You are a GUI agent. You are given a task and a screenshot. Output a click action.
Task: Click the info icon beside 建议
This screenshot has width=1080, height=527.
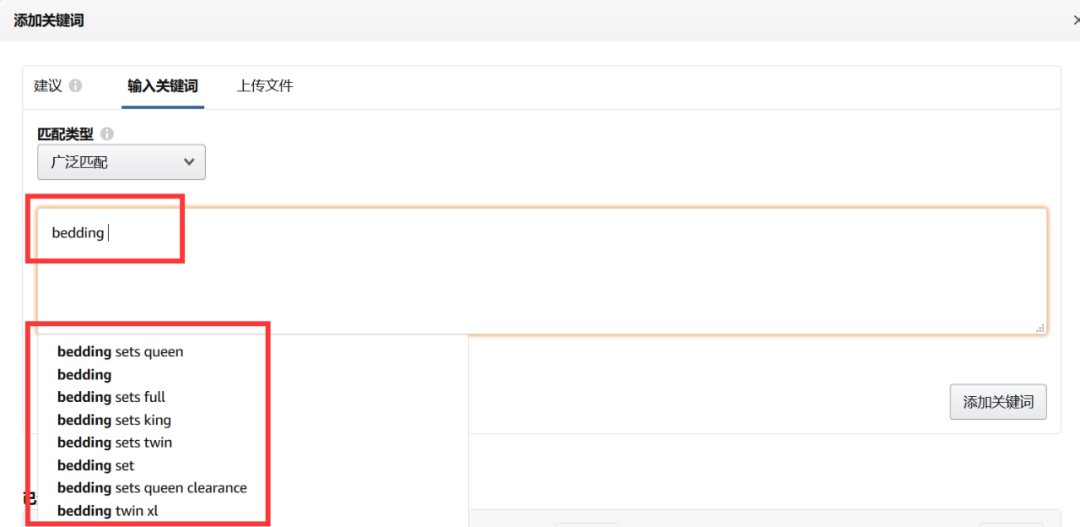[x=76, y=86]
